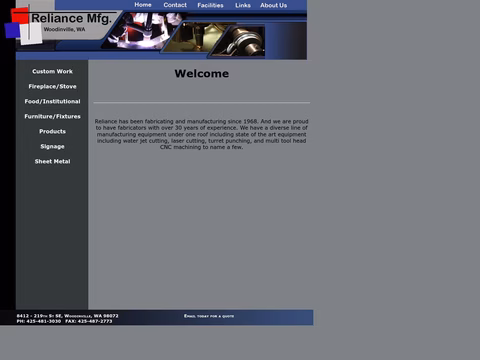Visit the Links page
This screenshot has width=480, height=360.
pos(243,5)
